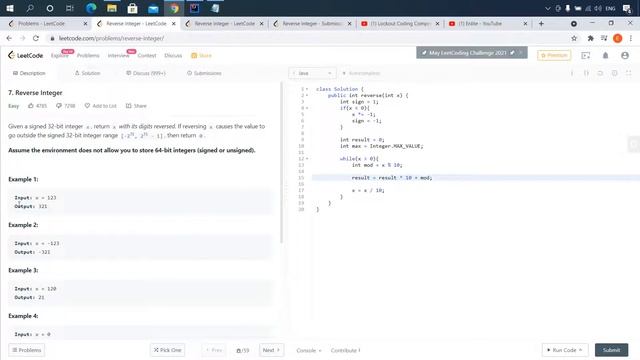This screenshot has height=360, width=640.
Task: Open the Discuss (999+) tab
Action: click(146, 73)
